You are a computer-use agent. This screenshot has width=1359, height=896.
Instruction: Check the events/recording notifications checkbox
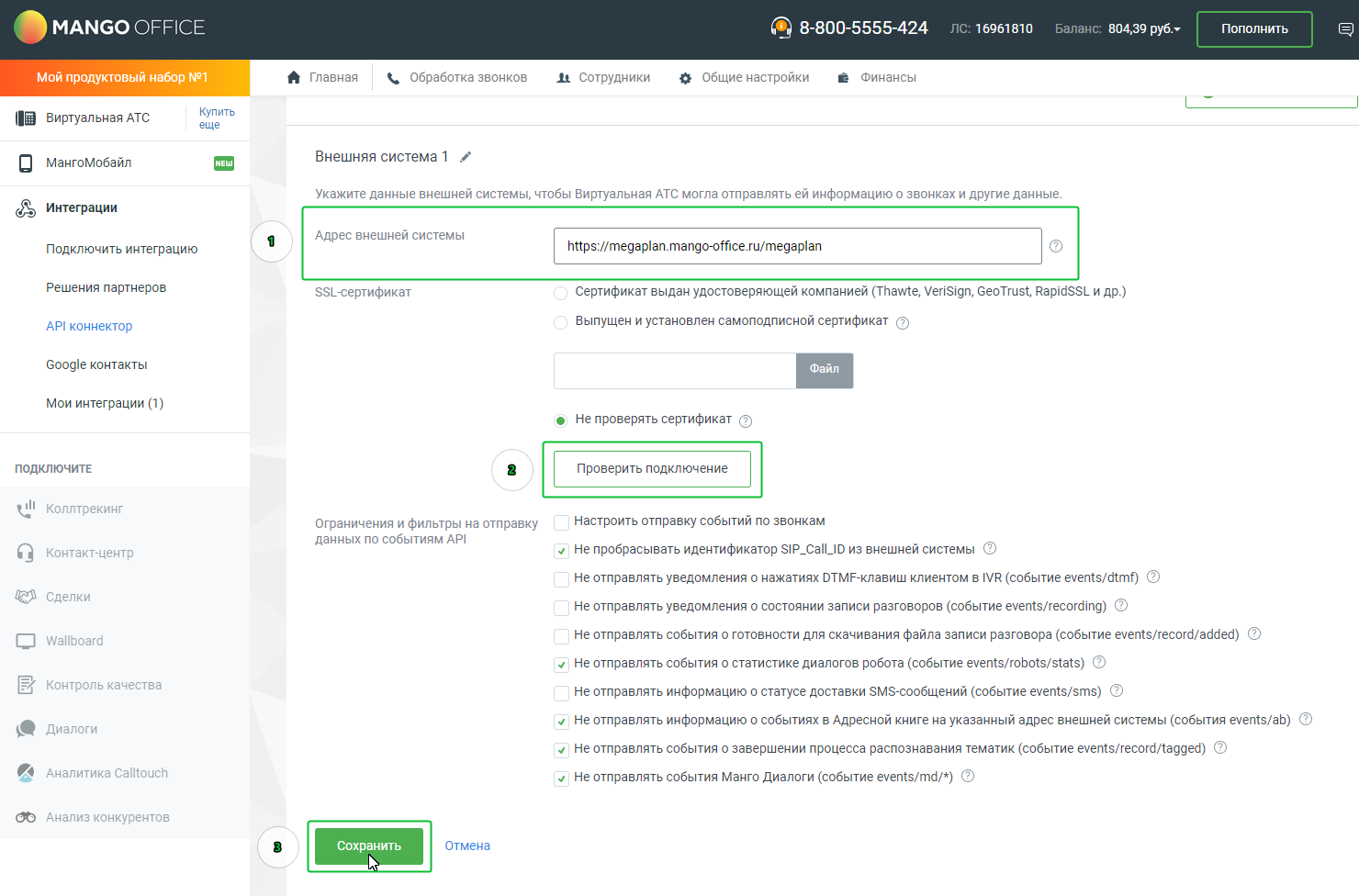pyautogui.click(x=561, y=608)
